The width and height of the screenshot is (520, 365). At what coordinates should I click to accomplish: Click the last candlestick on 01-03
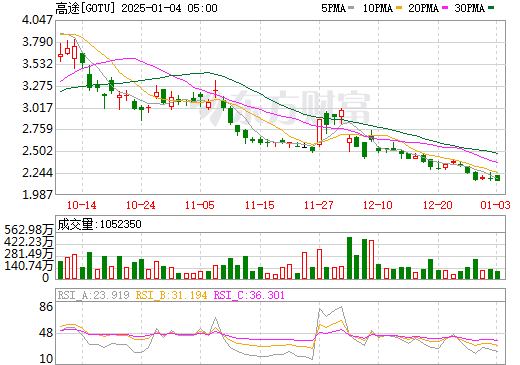click(x=497, y=178)
